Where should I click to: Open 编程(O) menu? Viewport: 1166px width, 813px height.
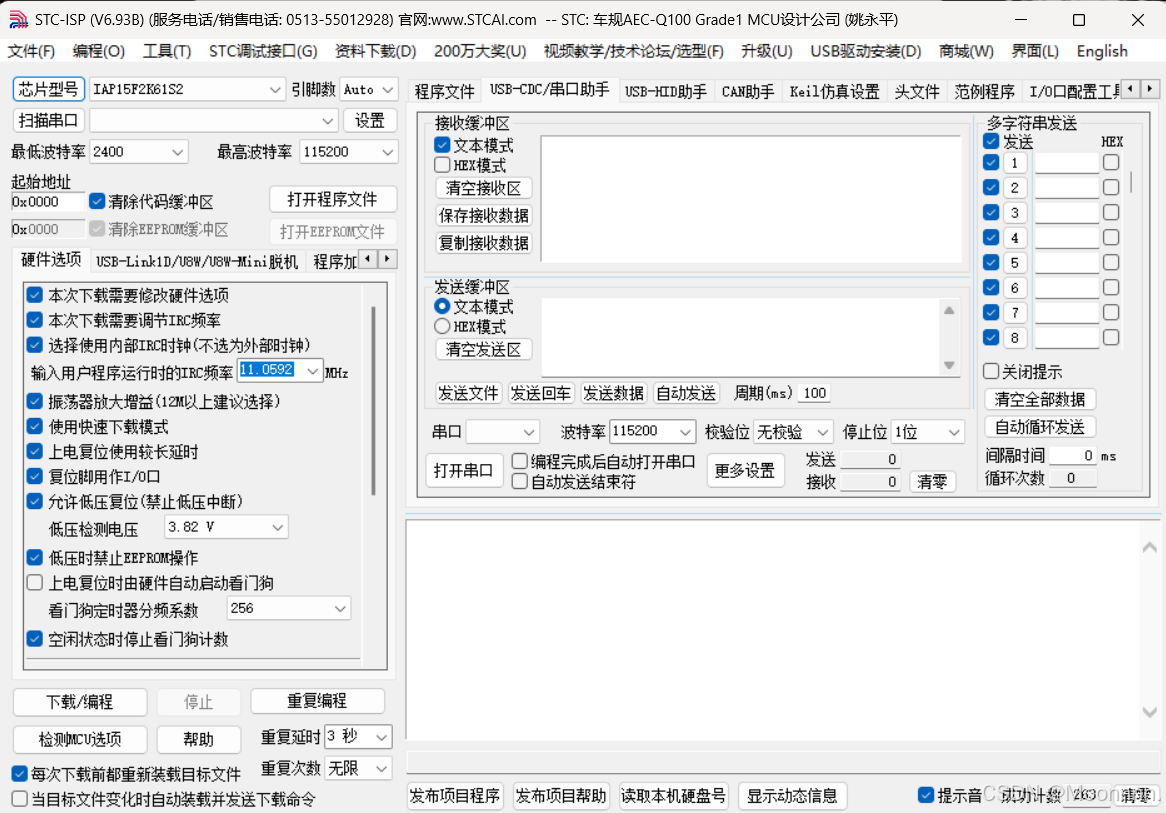98,51
